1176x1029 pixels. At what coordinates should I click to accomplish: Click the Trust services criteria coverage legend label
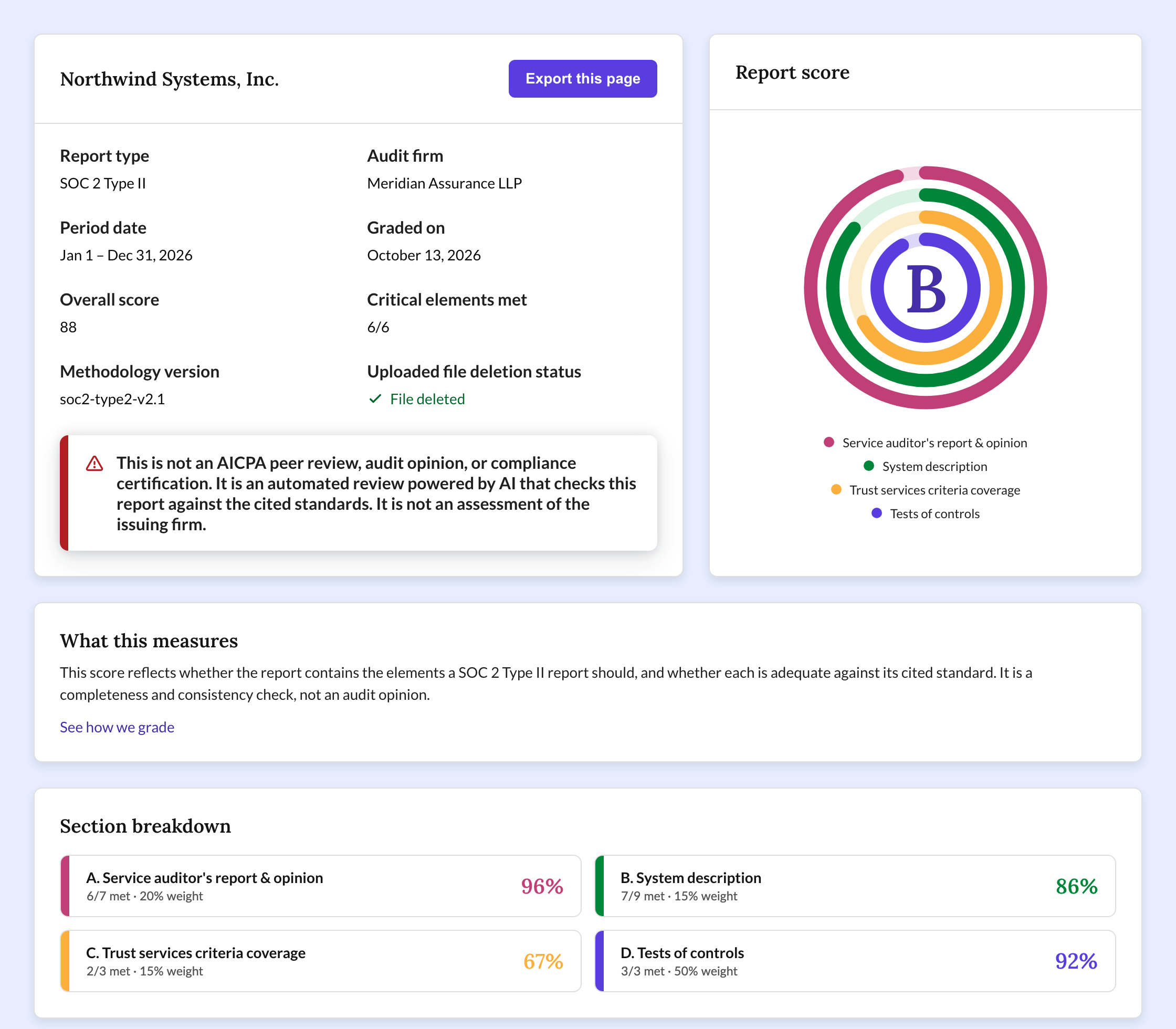tap(934, 489)
